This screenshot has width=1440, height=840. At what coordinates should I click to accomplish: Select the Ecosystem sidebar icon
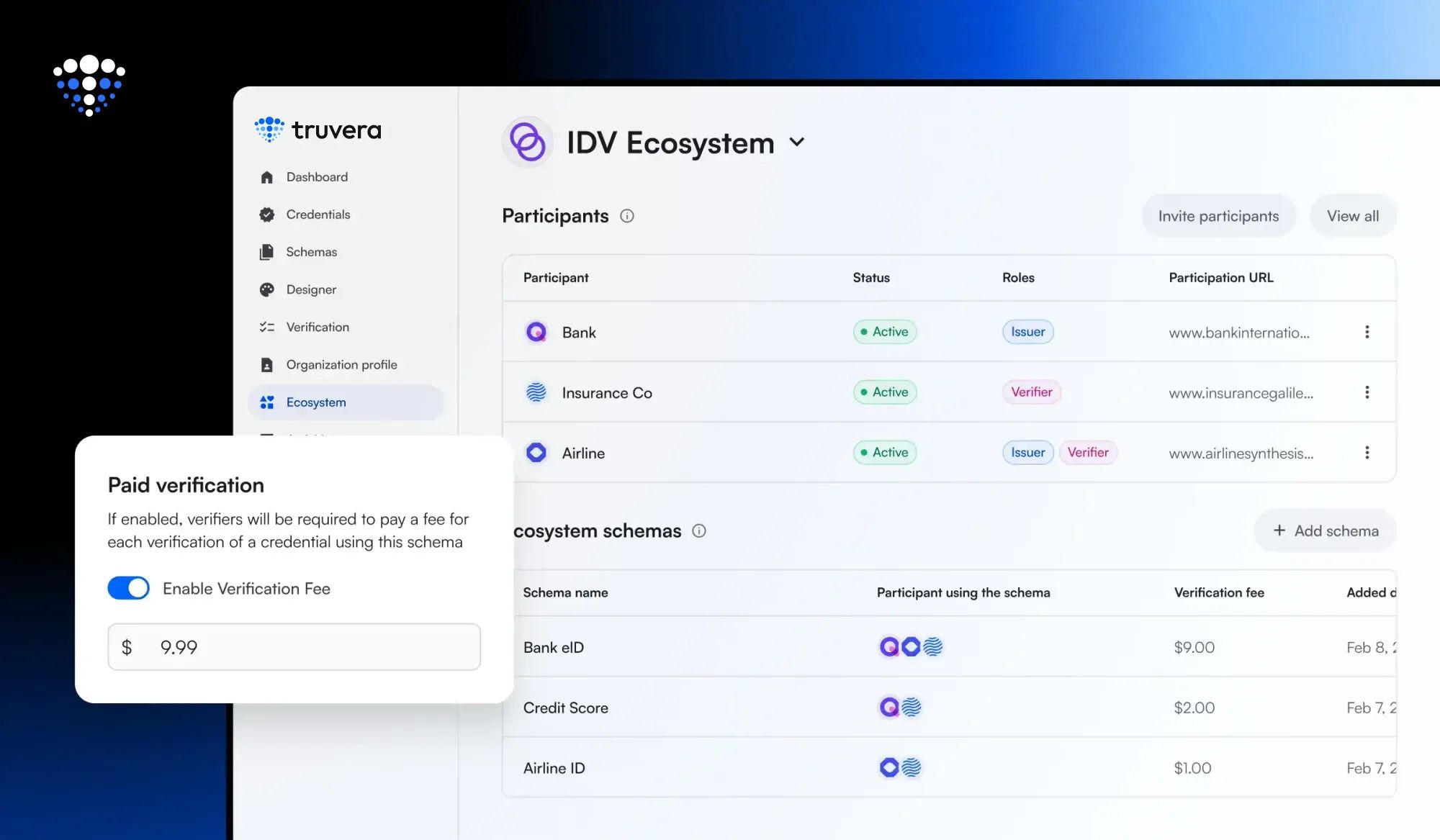point(267,402)
